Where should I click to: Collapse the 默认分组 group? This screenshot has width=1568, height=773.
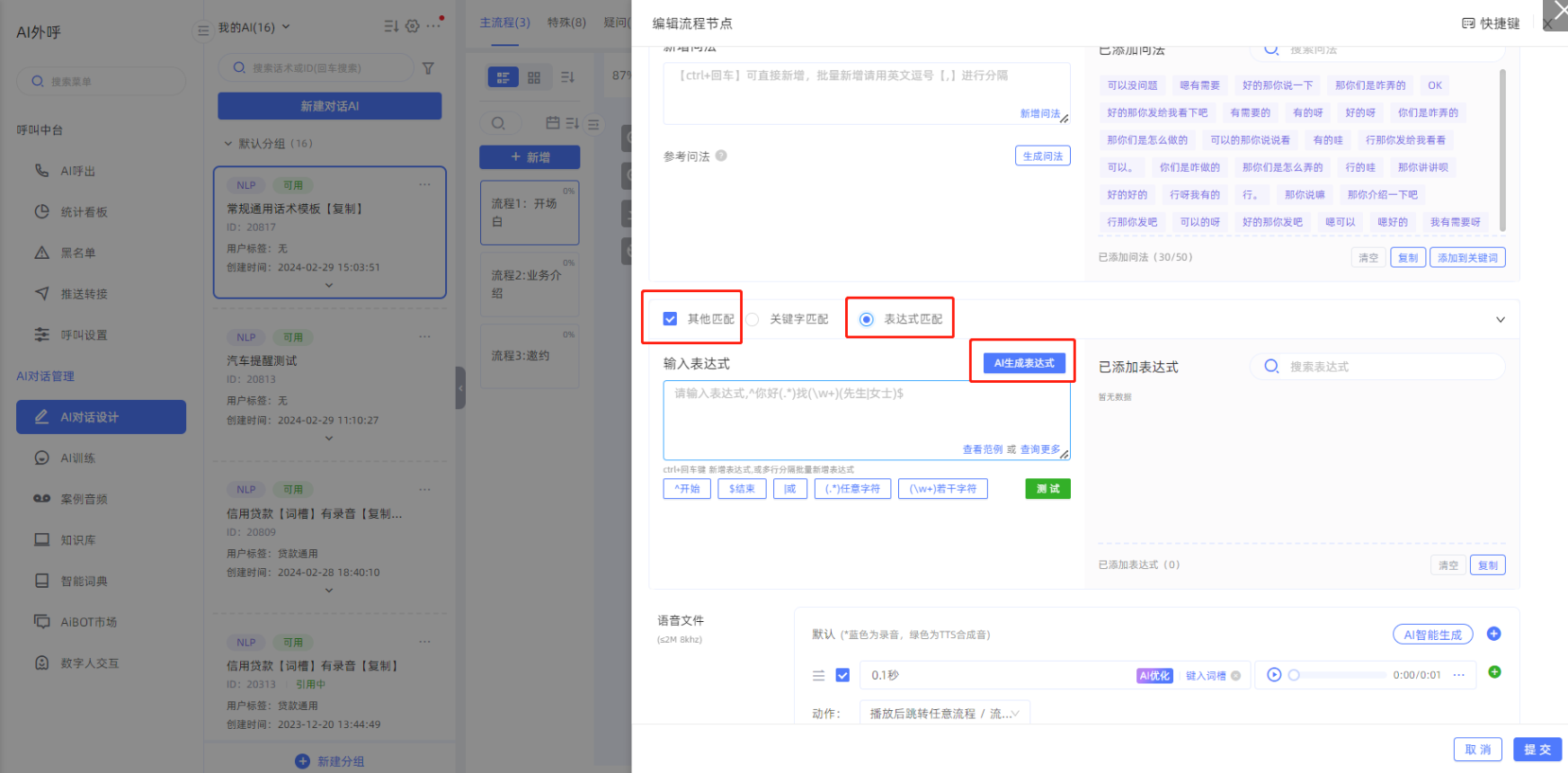pyautogui.click(x=228, y=144)
